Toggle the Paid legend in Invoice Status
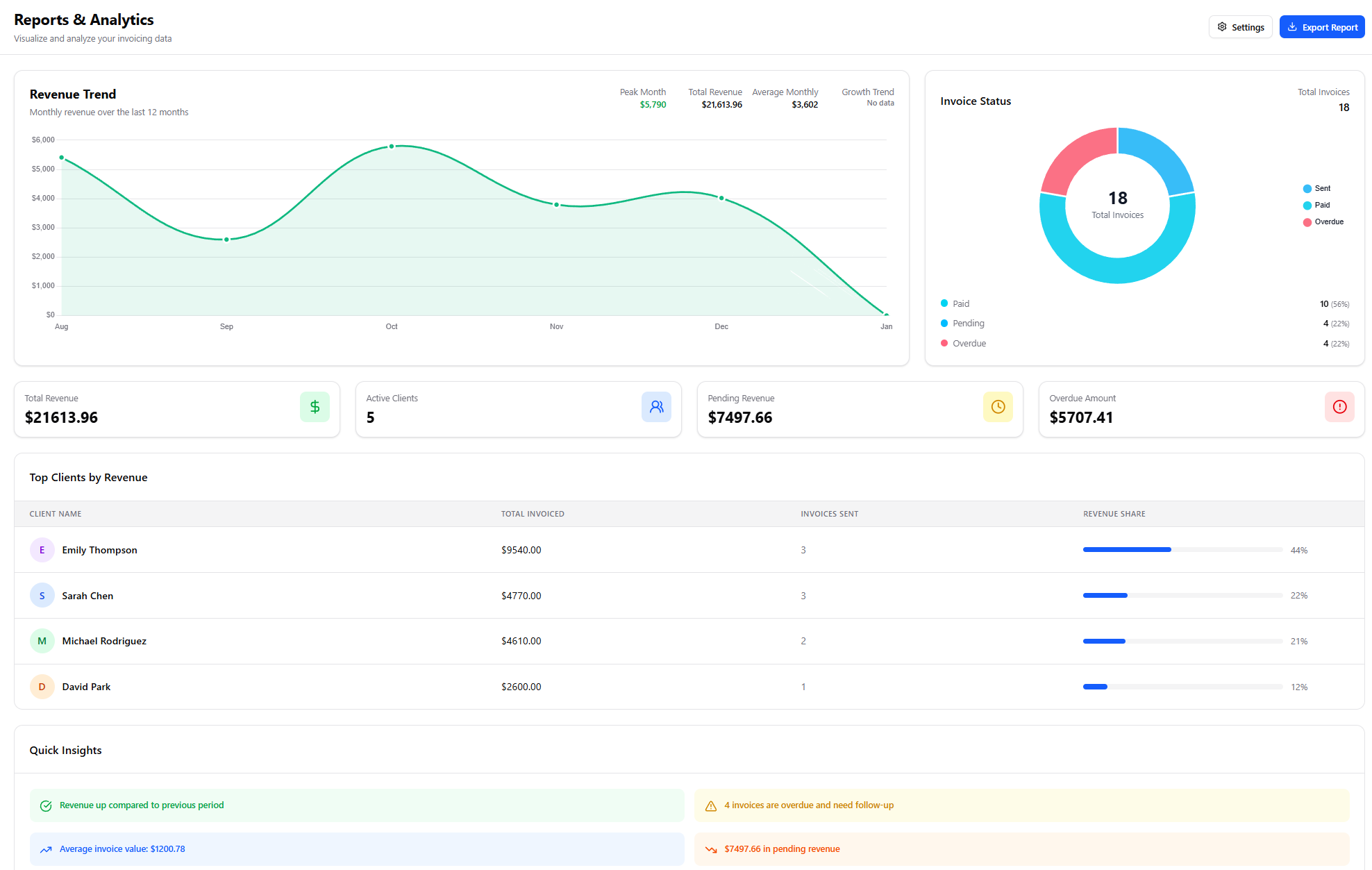This screenshot has width=1372, height=870. 1317,205
